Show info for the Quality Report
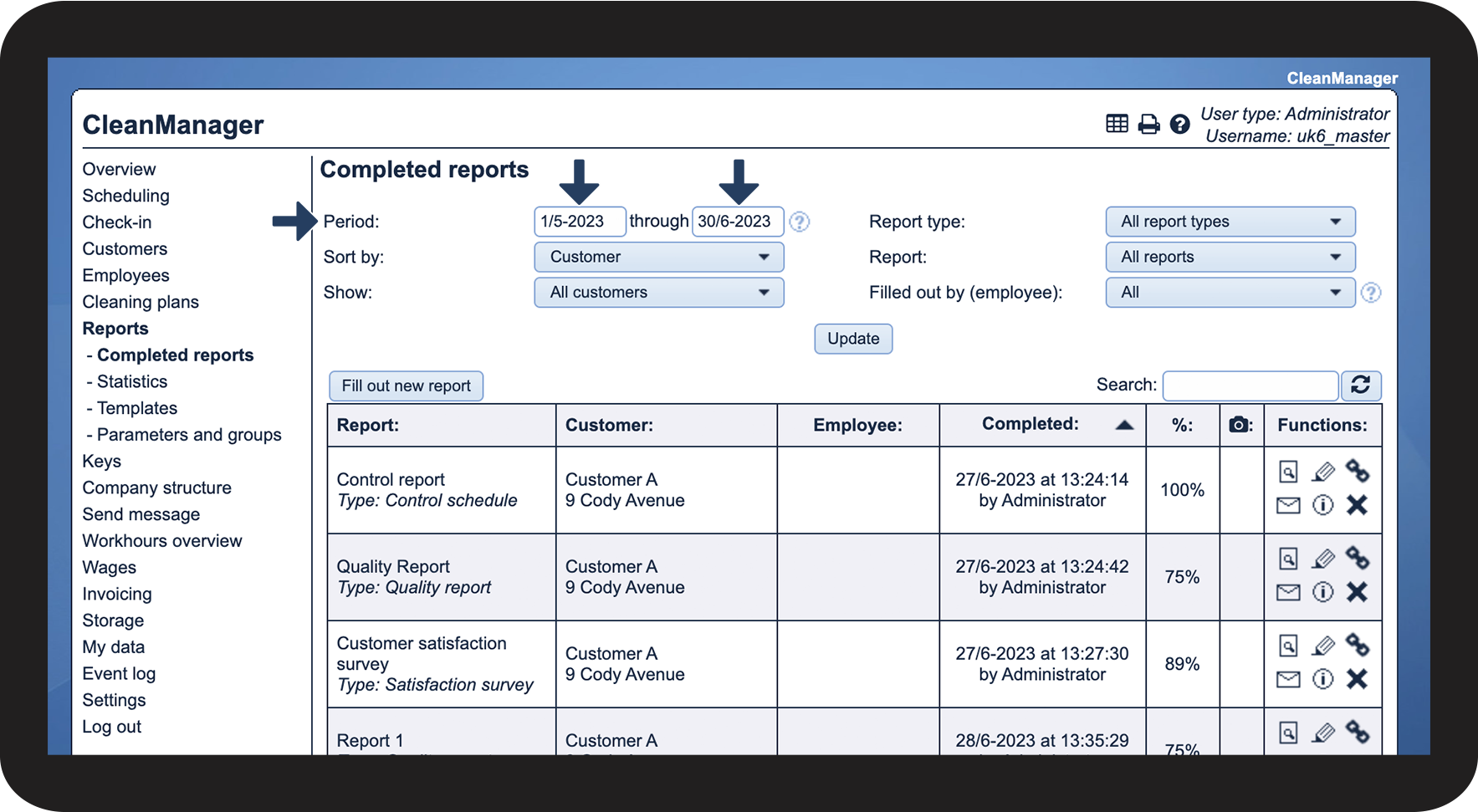Viewport: 1478px width, 812px height. point(1322,592)
